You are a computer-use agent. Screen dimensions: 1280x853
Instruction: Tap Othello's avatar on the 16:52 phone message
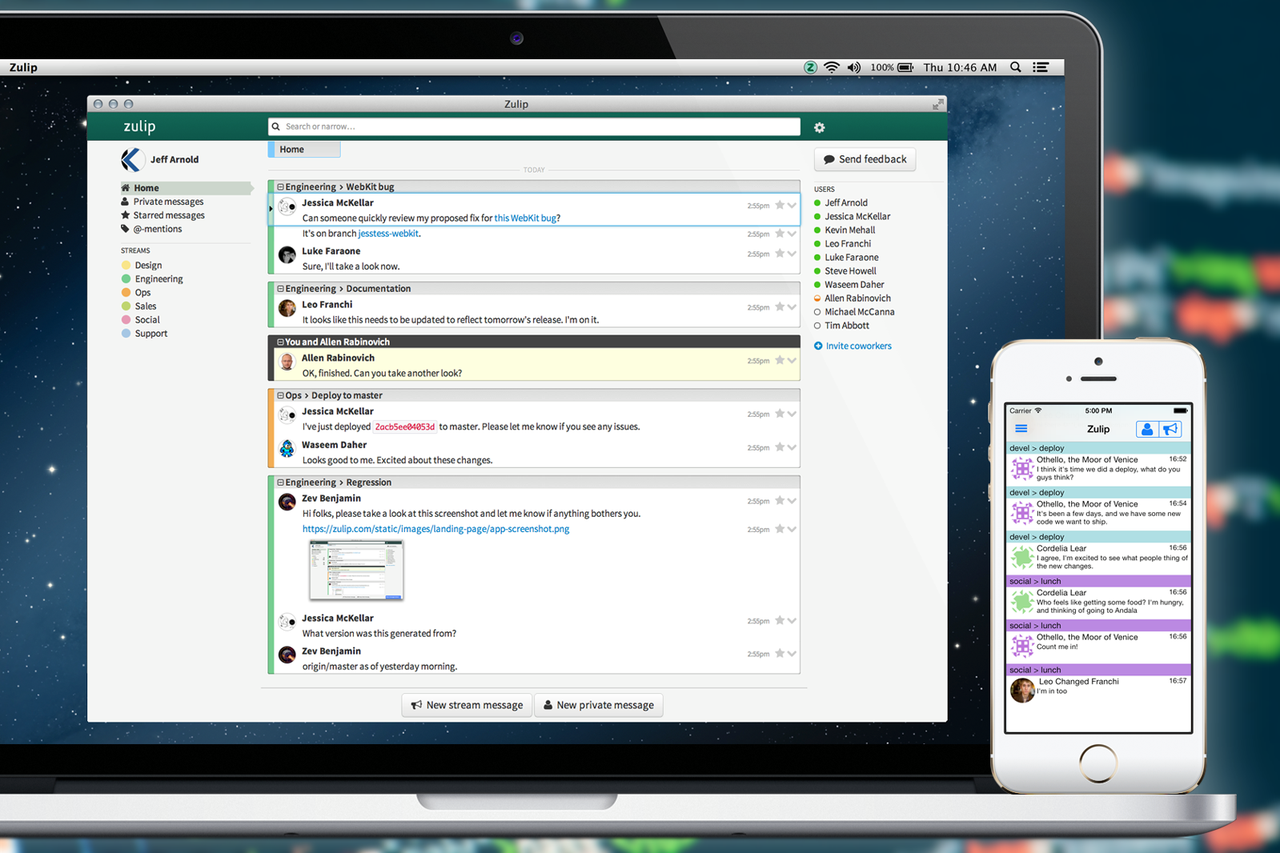coord(1022,469)
